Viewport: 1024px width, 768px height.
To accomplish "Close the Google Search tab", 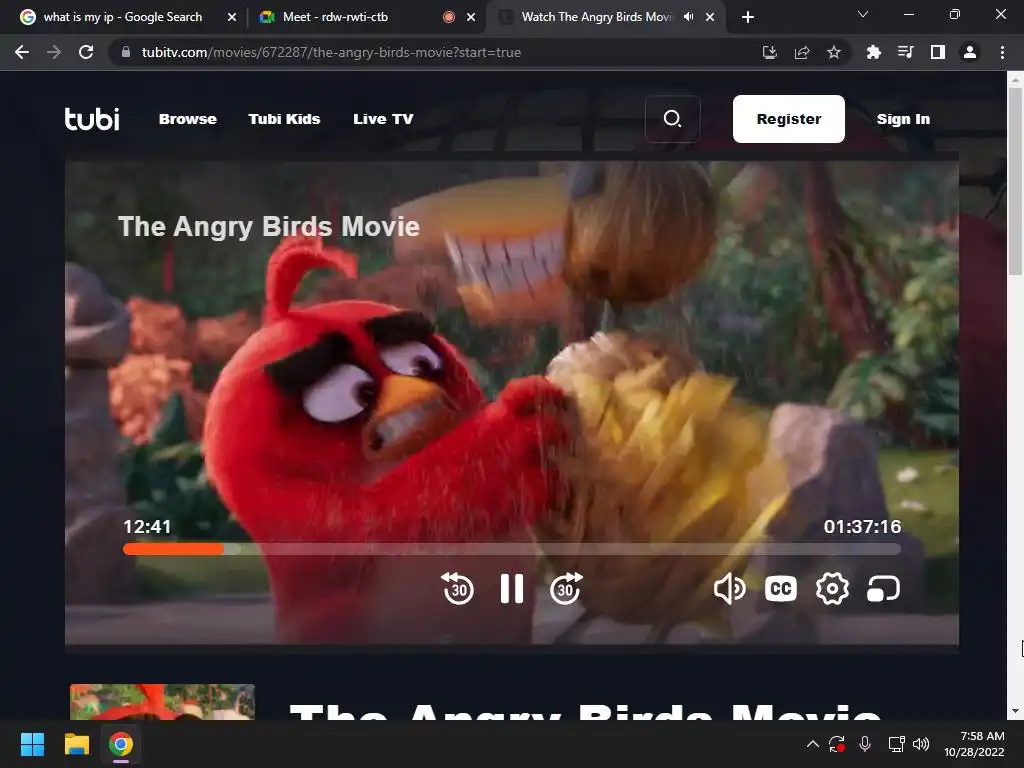I will click(232, 17).
